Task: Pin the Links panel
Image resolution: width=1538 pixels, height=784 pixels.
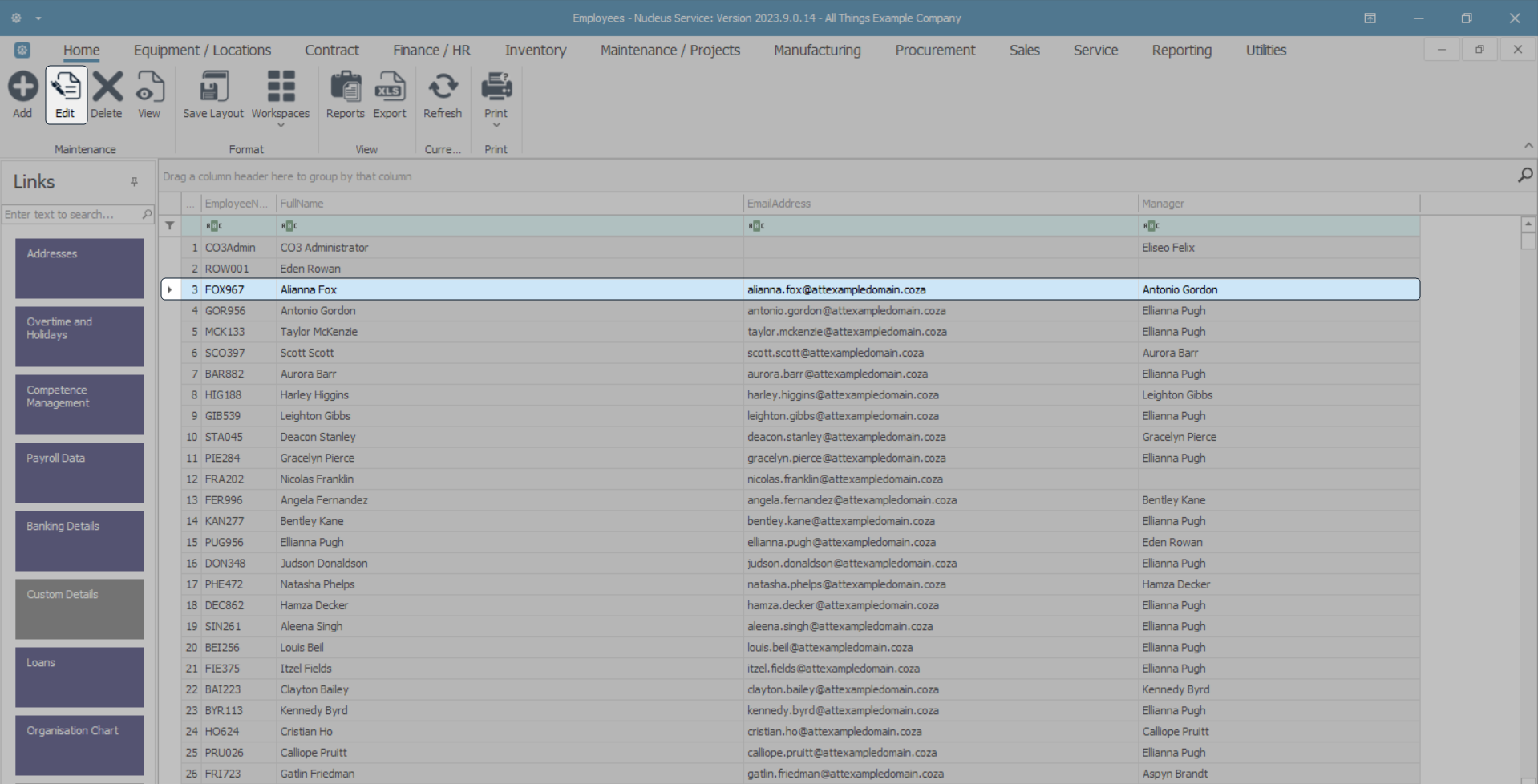Action: click(x=134, y=182)
